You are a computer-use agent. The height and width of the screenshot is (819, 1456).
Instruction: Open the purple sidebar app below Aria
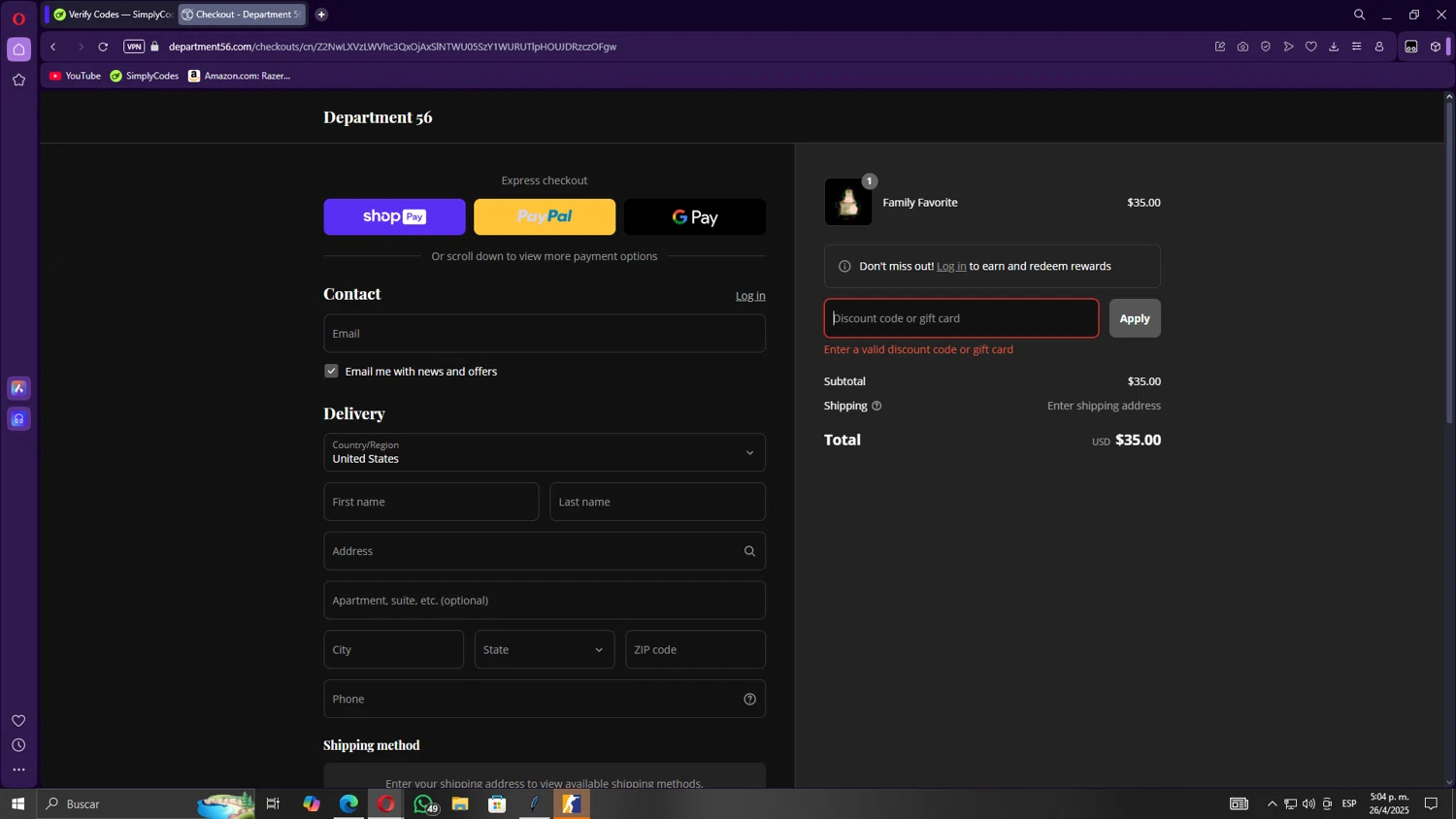(18, 419)
